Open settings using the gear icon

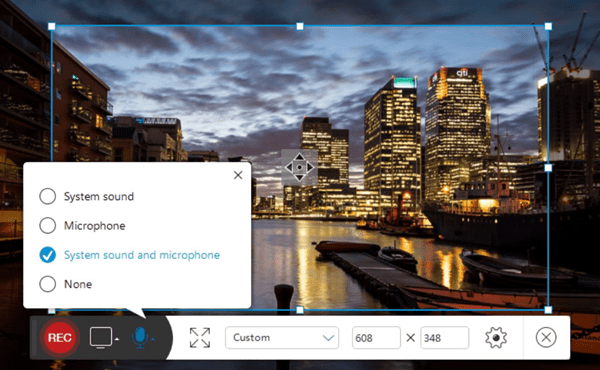point(496,337)
